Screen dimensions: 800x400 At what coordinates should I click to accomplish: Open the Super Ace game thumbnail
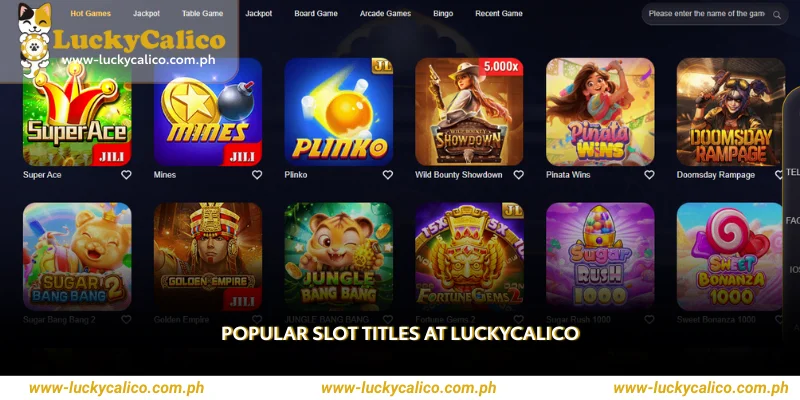[x=77, y=112]
